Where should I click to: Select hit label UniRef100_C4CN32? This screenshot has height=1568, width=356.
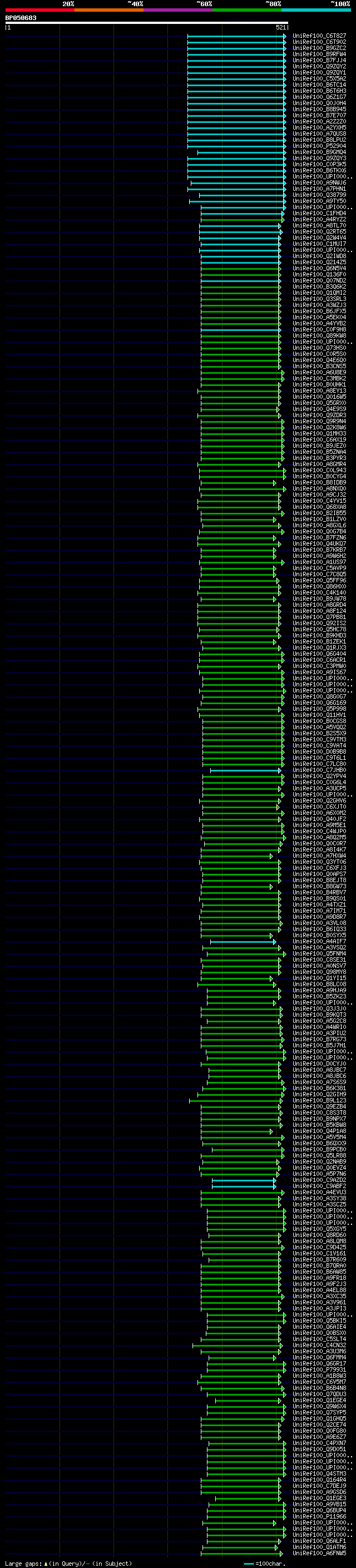(x=319, y=1345)
